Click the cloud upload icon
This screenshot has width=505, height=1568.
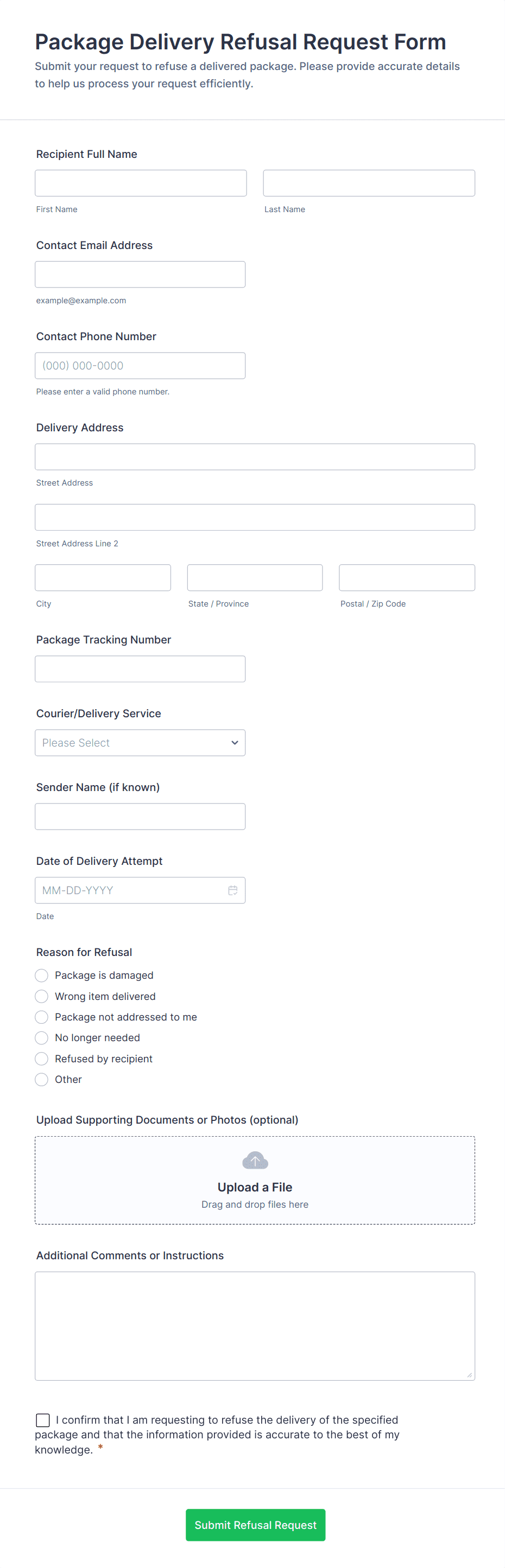click(255, 1160)
